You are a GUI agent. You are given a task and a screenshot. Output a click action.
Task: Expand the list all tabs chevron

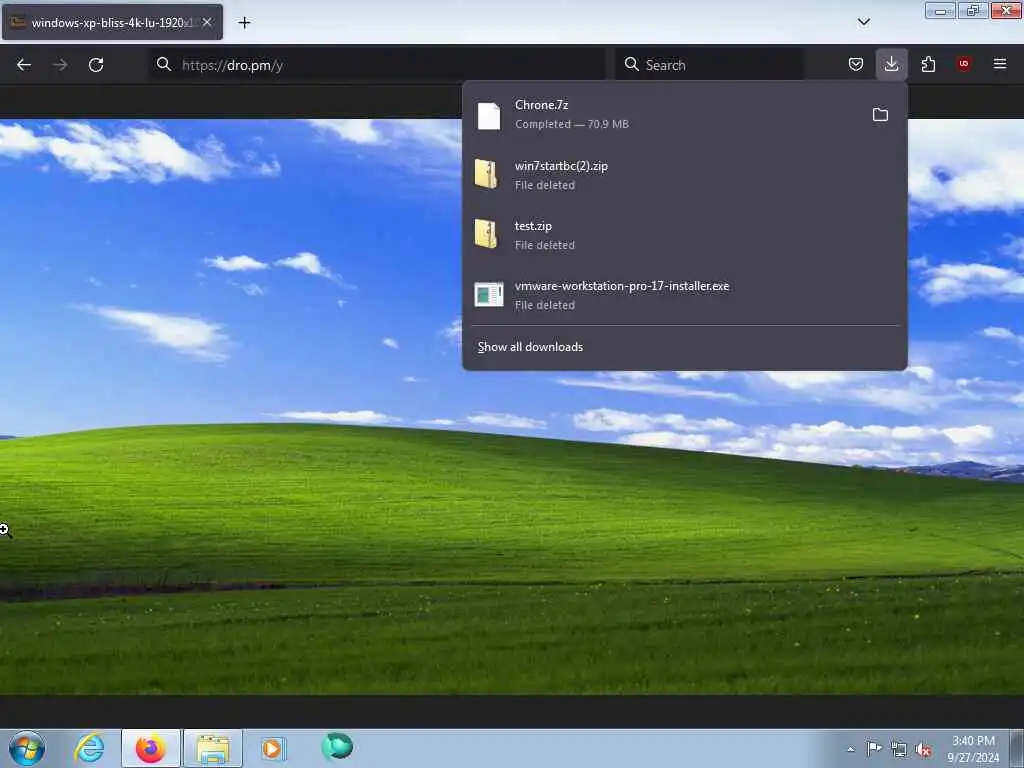click(x=863, y=22)
